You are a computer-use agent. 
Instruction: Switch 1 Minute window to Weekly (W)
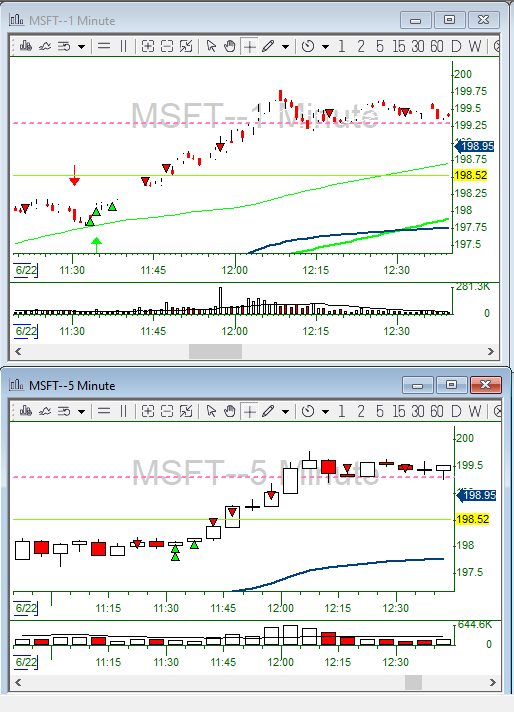click(474, 46)
